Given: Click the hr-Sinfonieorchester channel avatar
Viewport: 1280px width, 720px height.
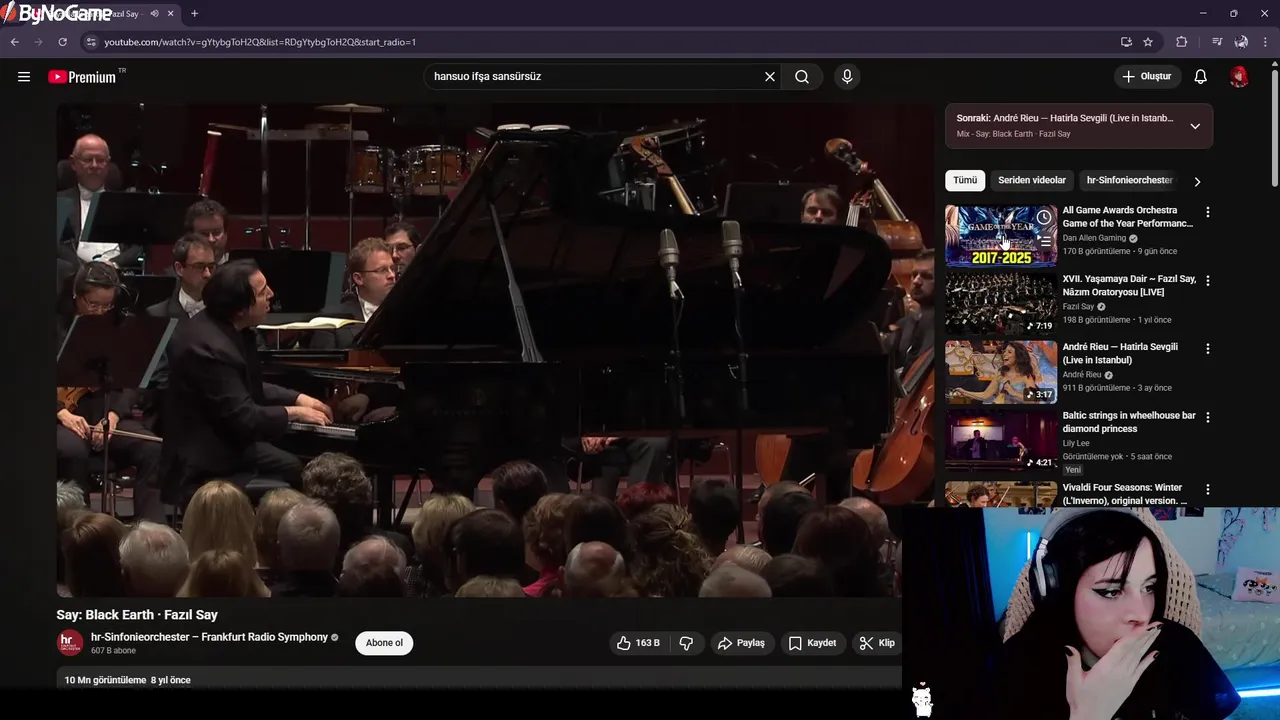Looking at the screenshot, I should pyautogui.click(x=69, y=643).
